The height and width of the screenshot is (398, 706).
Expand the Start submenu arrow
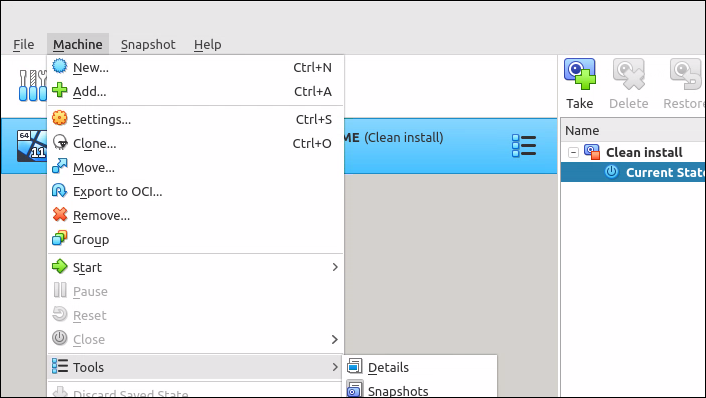point(335,267)
